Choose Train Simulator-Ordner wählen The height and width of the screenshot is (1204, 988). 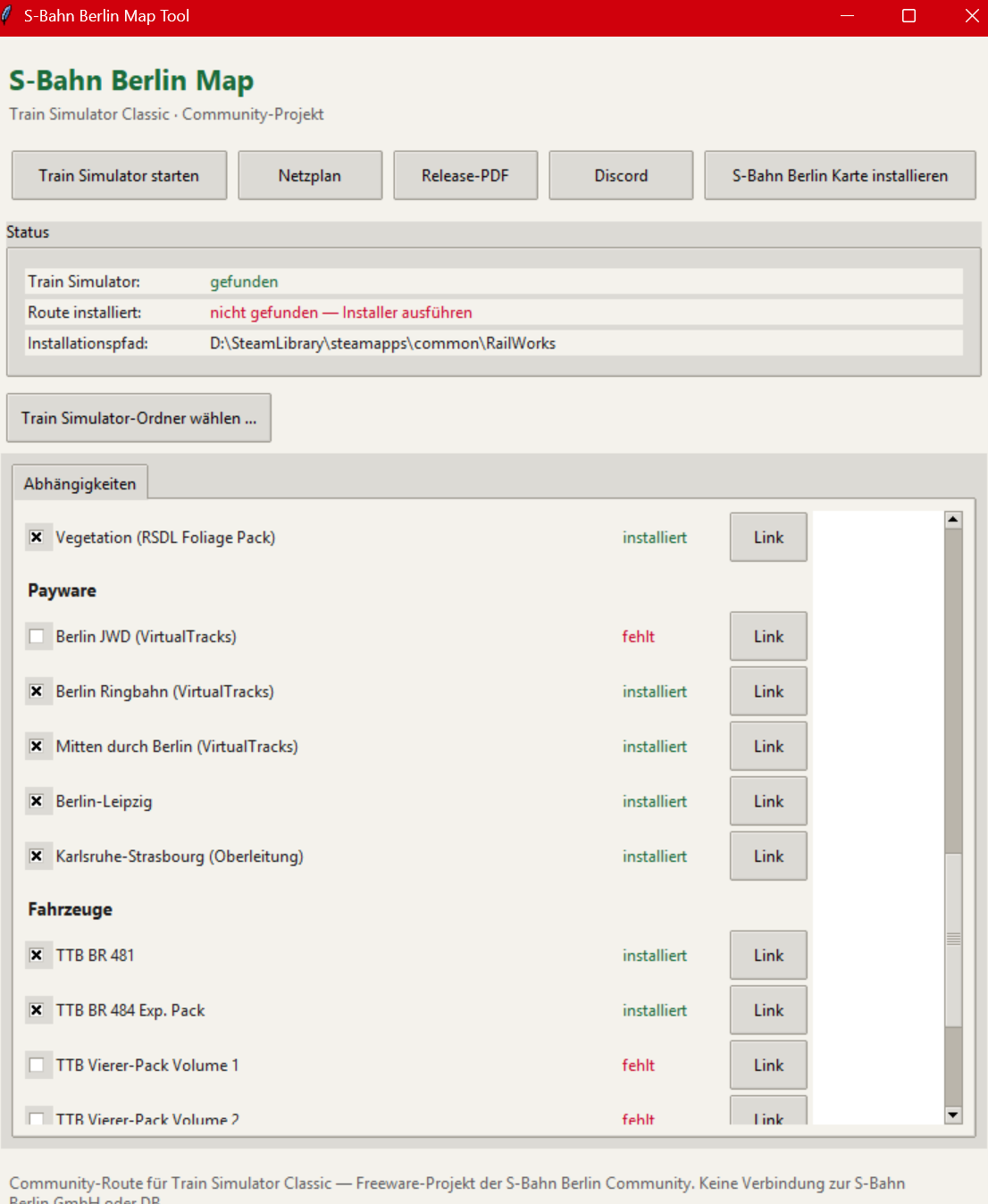[x=138, y=418]
